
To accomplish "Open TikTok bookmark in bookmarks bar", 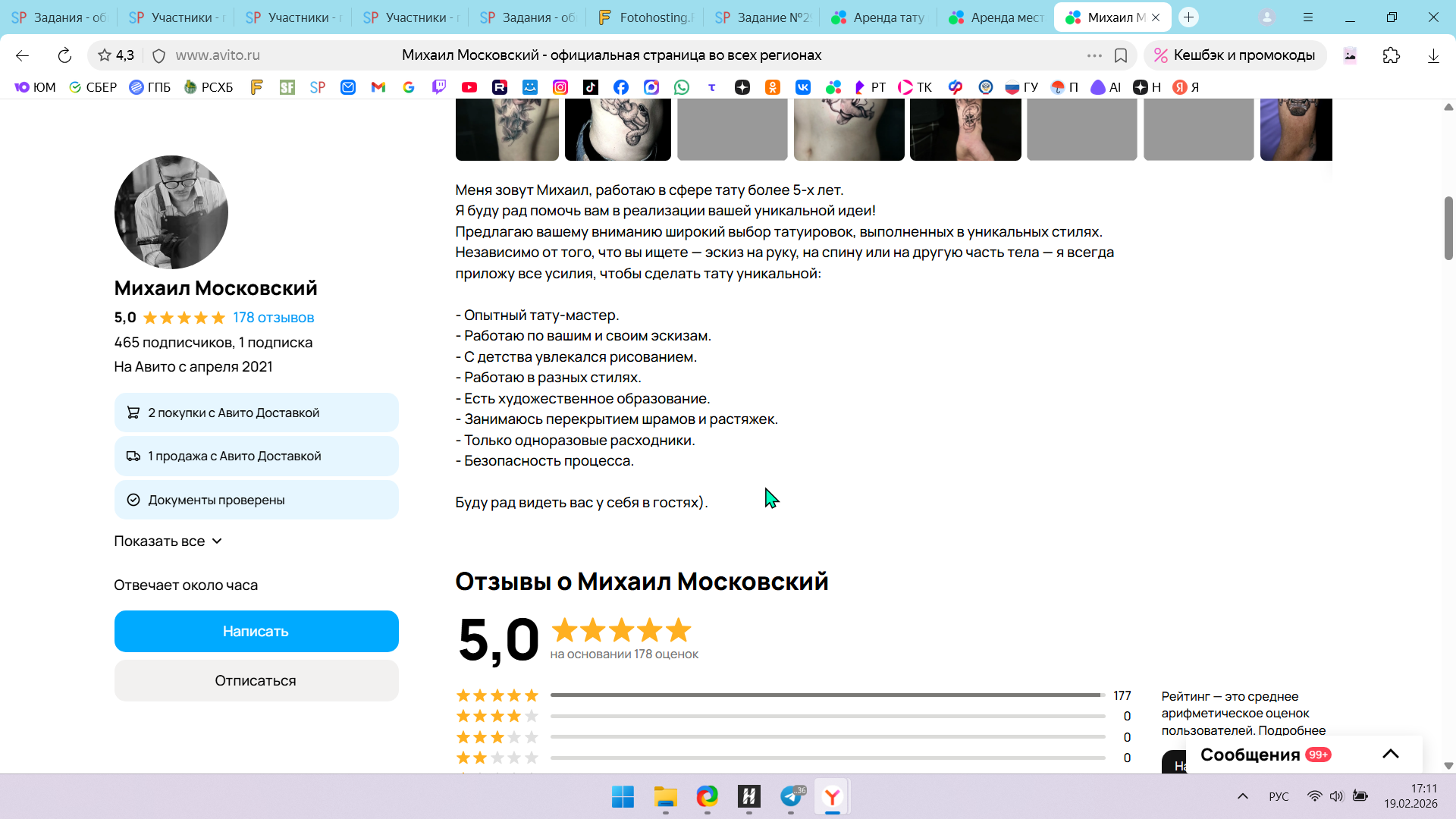I will click(x=591, y=87).
